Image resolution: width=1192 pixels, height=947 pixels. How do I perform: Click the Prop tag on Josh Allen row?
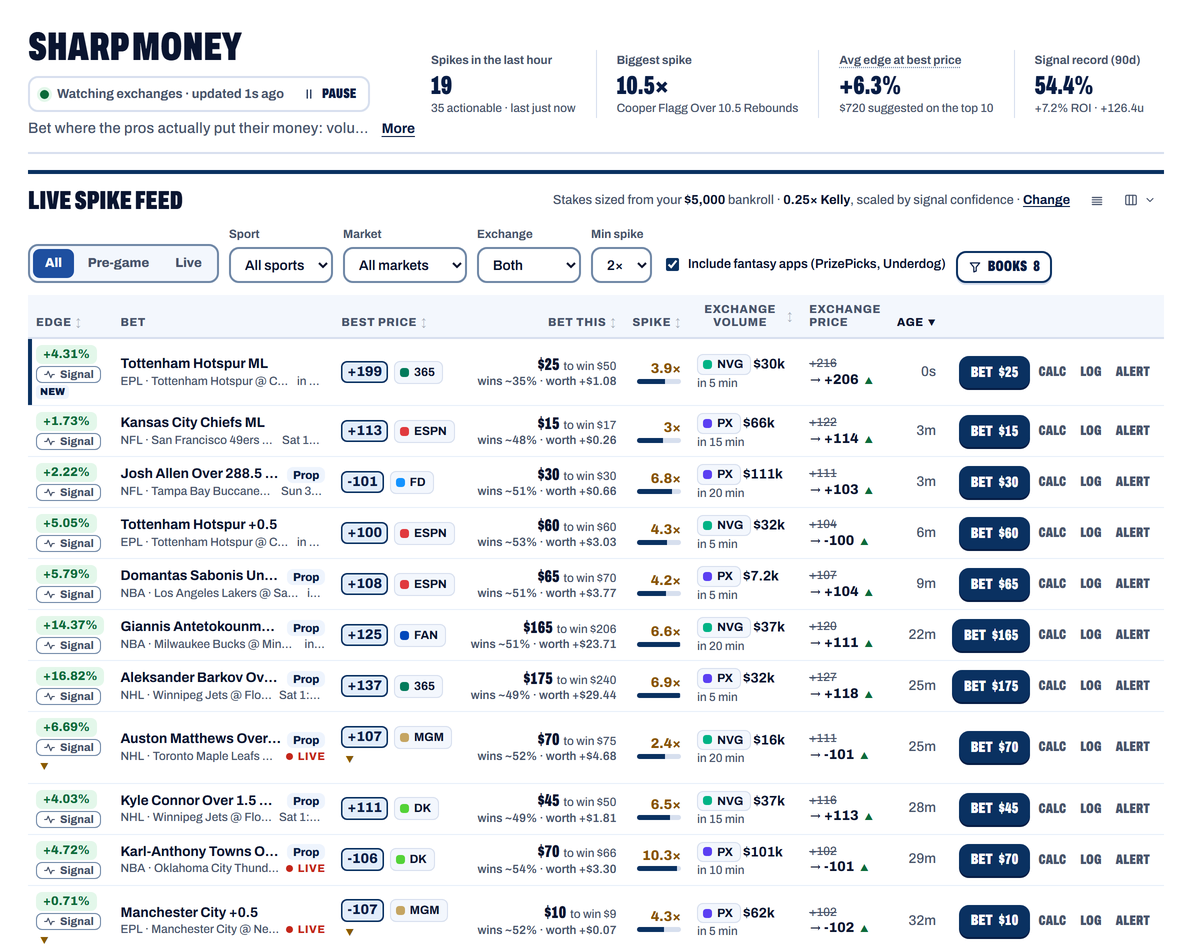[x=306, y=475]
